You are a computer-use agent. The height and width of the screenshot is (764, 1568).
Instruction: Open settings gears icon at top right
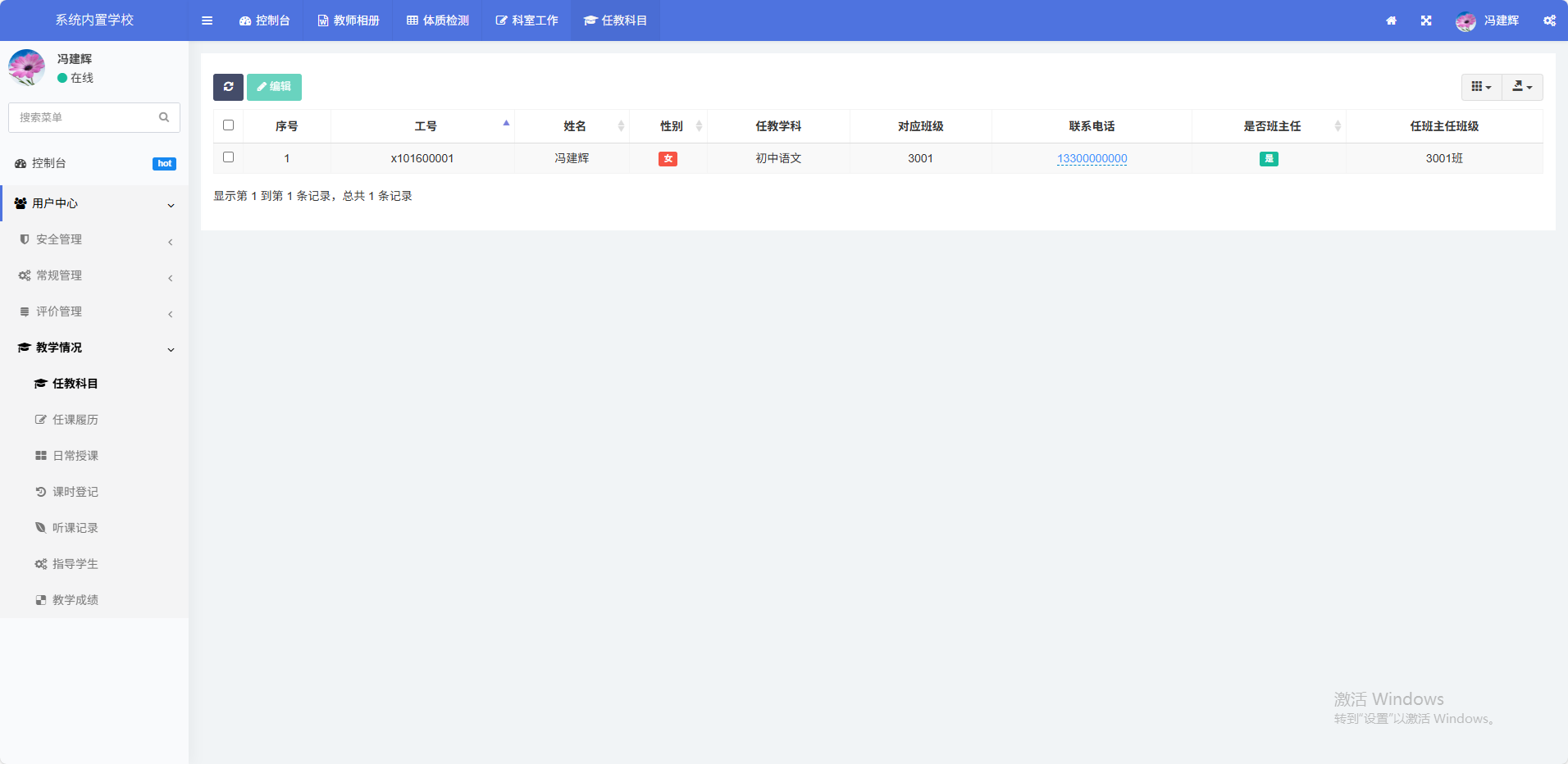[x=1548, y=20]
